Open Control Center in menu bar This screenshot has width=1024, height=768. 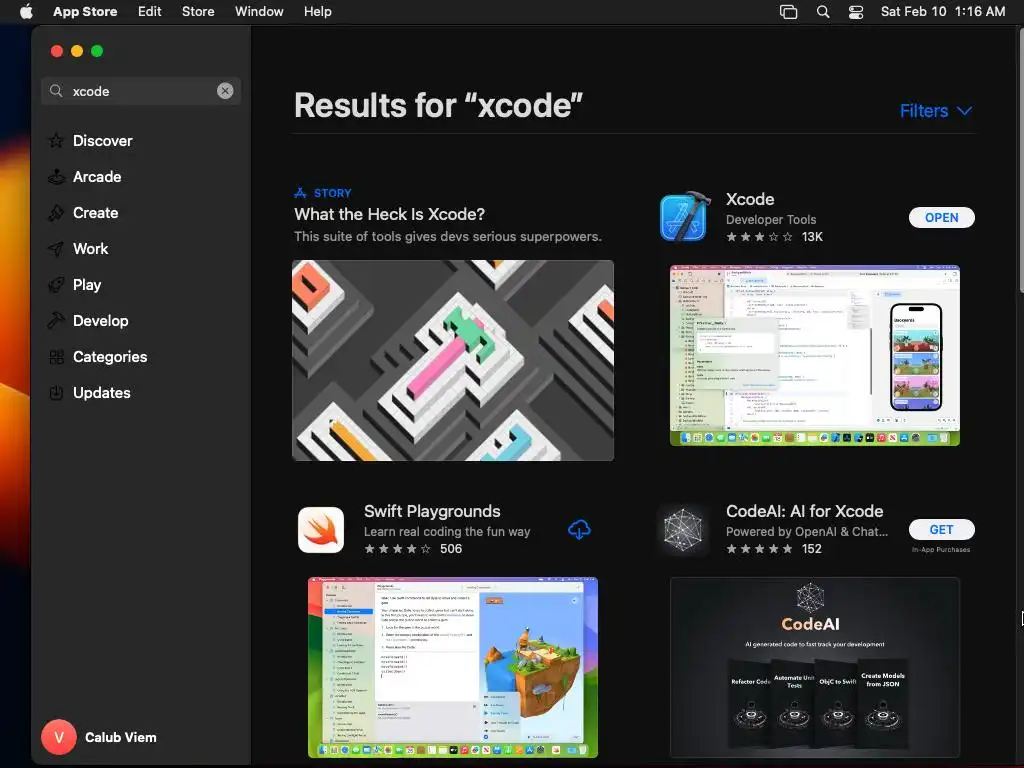tap(856, 12)
